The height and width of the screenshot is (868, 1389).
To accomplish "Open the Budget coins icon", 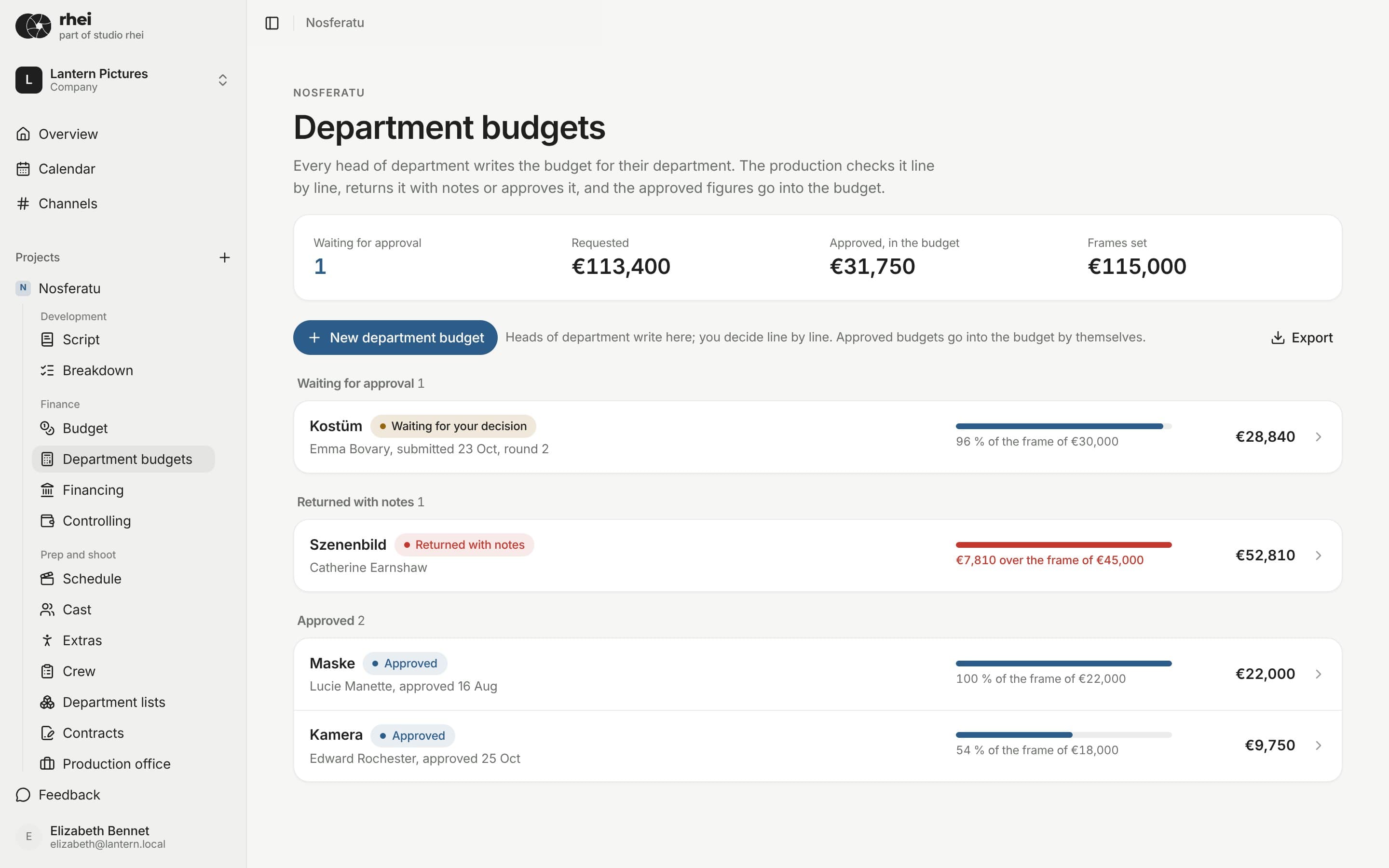I will click(x=47, y=428).
